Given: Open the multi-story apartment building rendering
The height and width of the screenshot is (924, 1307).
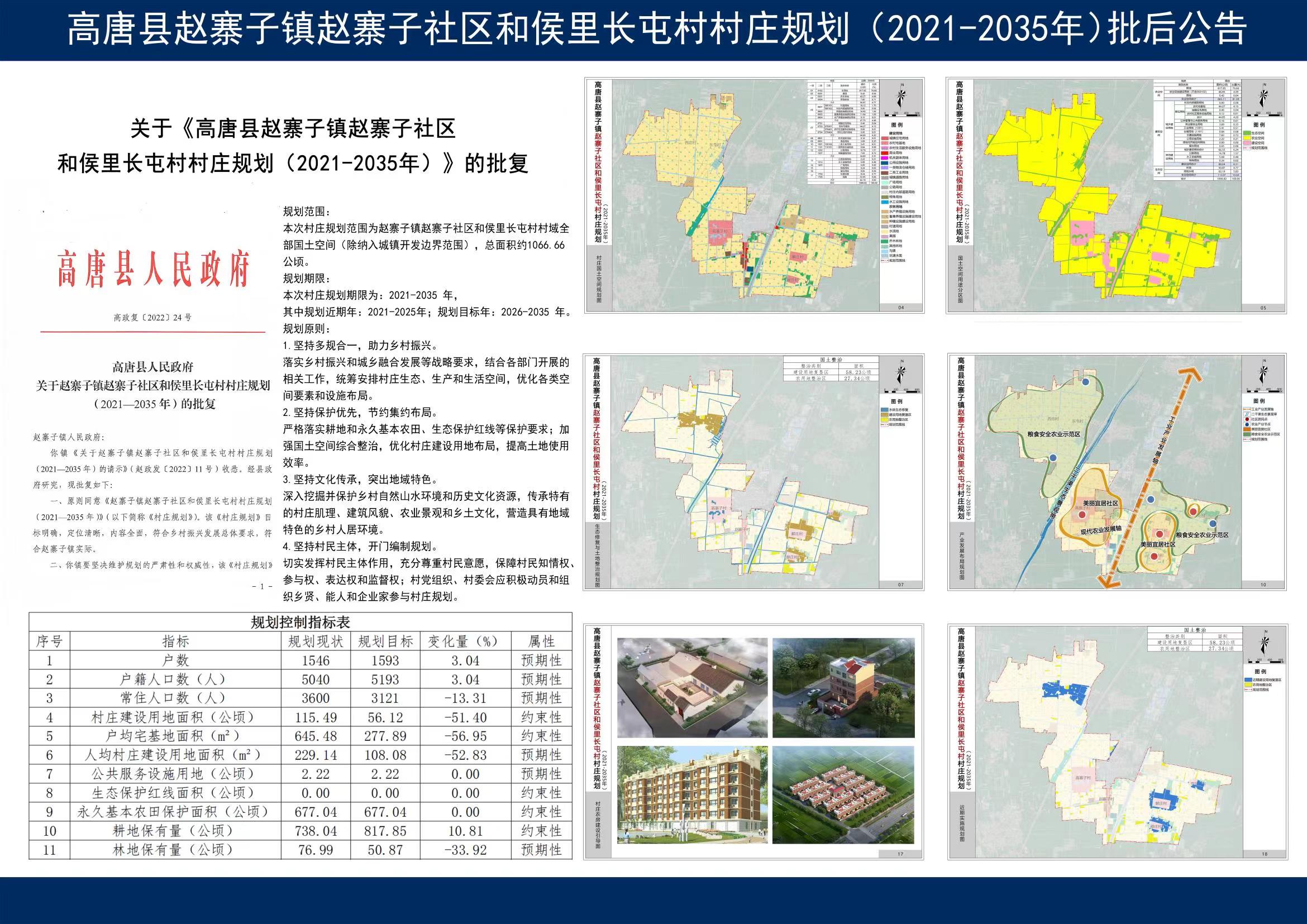Looking at the screenshot, I should tap(693, 794).
